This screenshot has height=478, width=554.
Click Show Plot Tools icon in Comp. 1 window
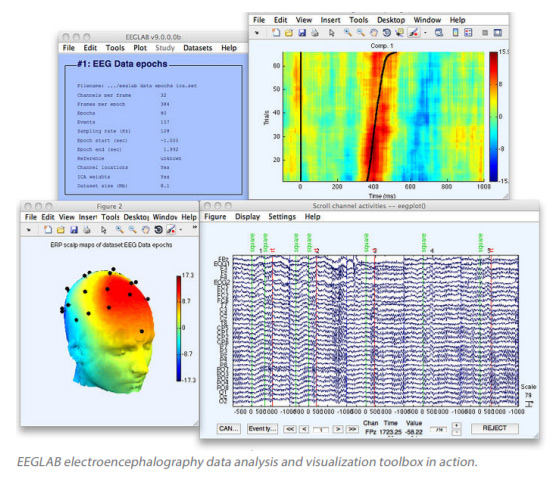click(498, 33)
